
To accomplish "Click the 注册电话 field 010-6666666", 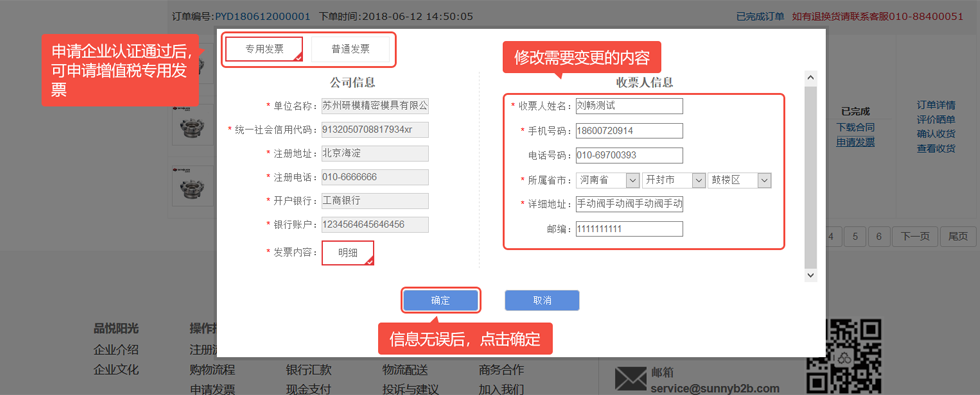I will point(375,177).
